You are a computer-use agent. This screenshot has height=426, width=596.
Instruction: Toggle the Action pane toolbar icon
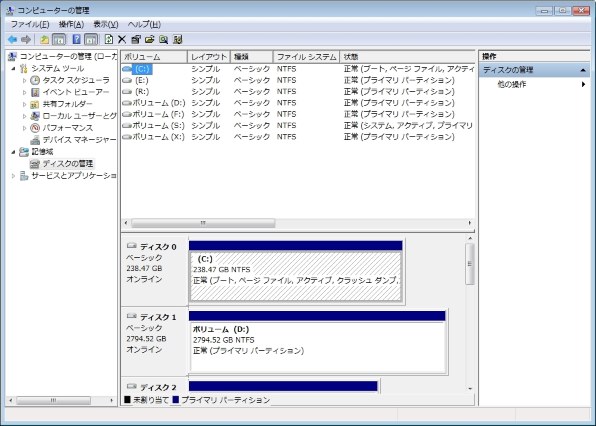pos(91,40)
